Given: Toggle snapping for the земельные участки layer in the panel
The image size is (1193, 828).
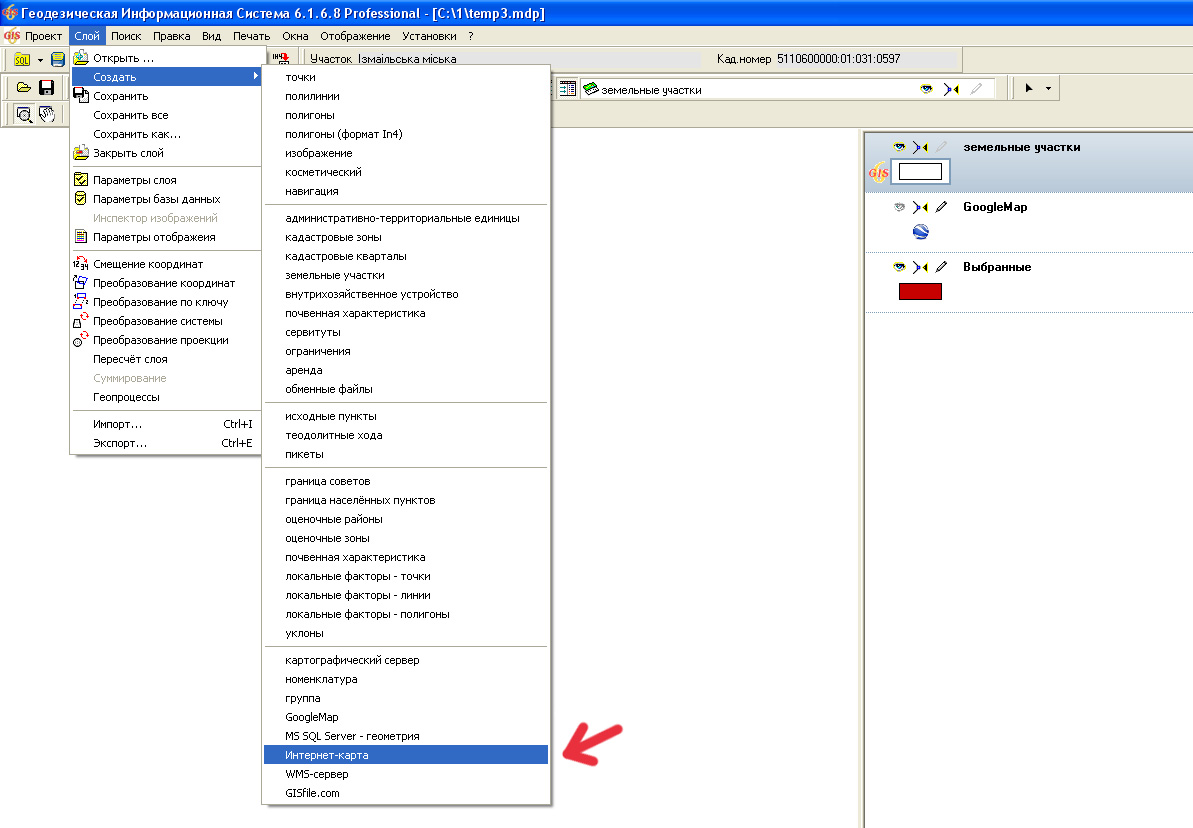Looking at the screenshot, I should (x=921, y=147).
